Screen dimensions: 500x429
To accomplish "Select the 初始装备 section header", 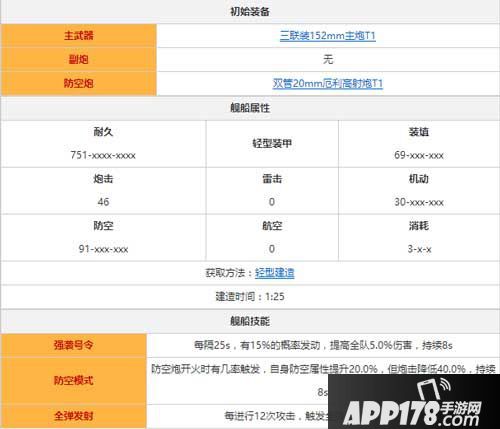I will coord(250,12).
